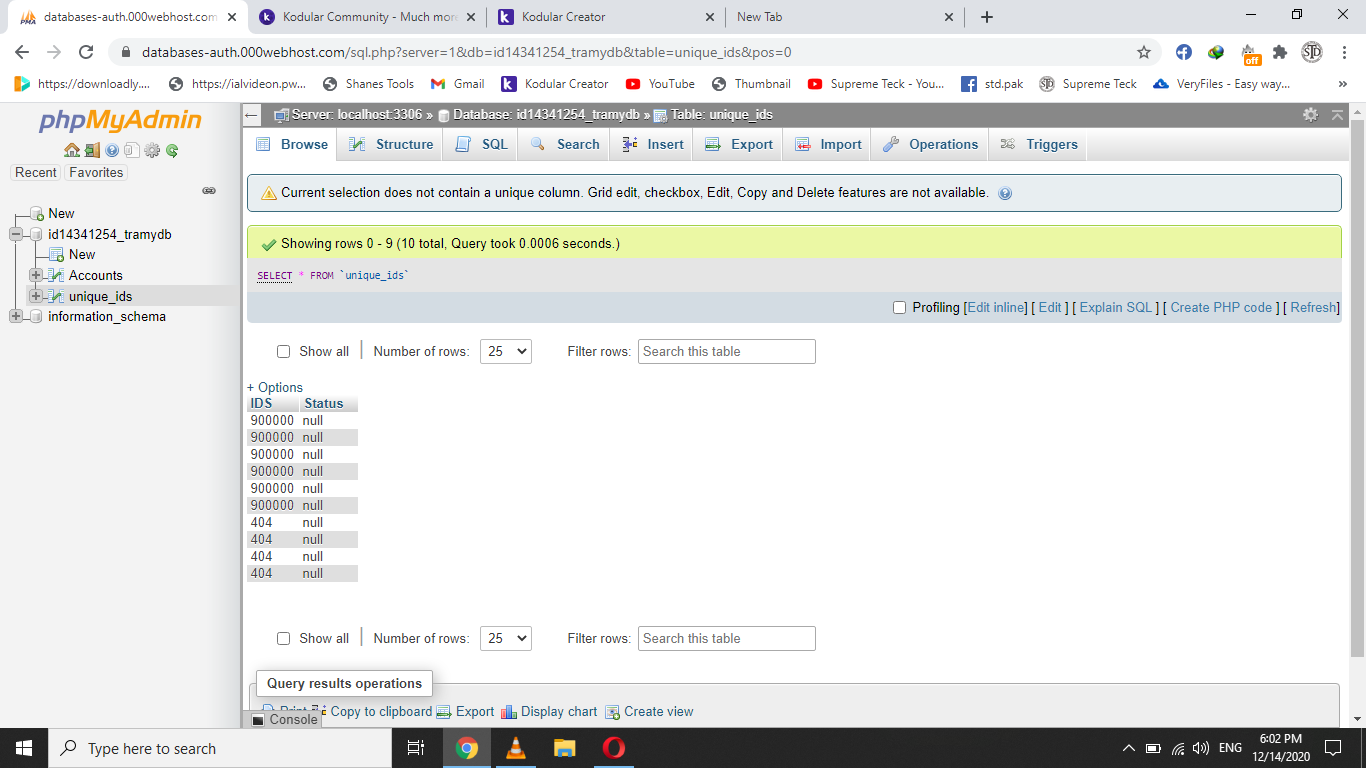Copy query results to clipboard
Image resolution: width=1366 pixels, height=768 pixels.
(380, 711)
